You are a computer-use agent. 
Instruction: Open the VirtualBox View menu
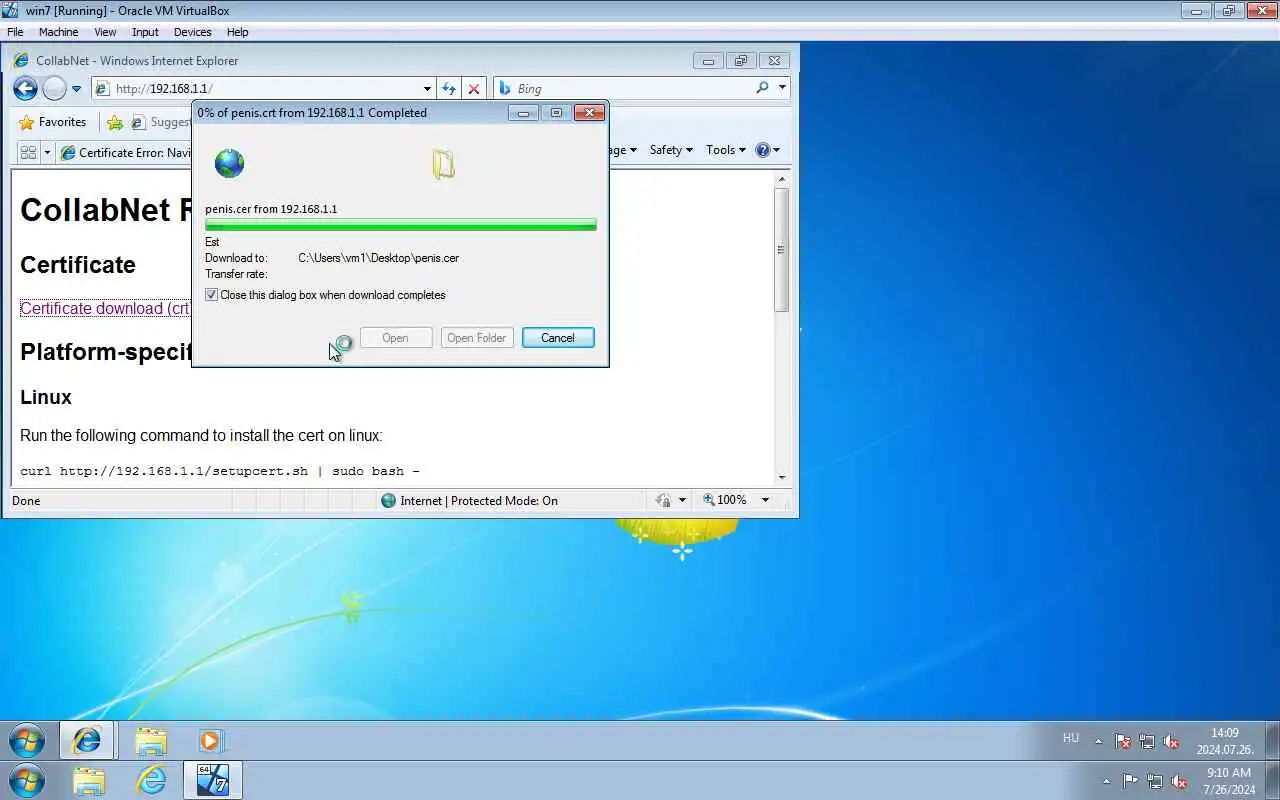tap(105, 32)
